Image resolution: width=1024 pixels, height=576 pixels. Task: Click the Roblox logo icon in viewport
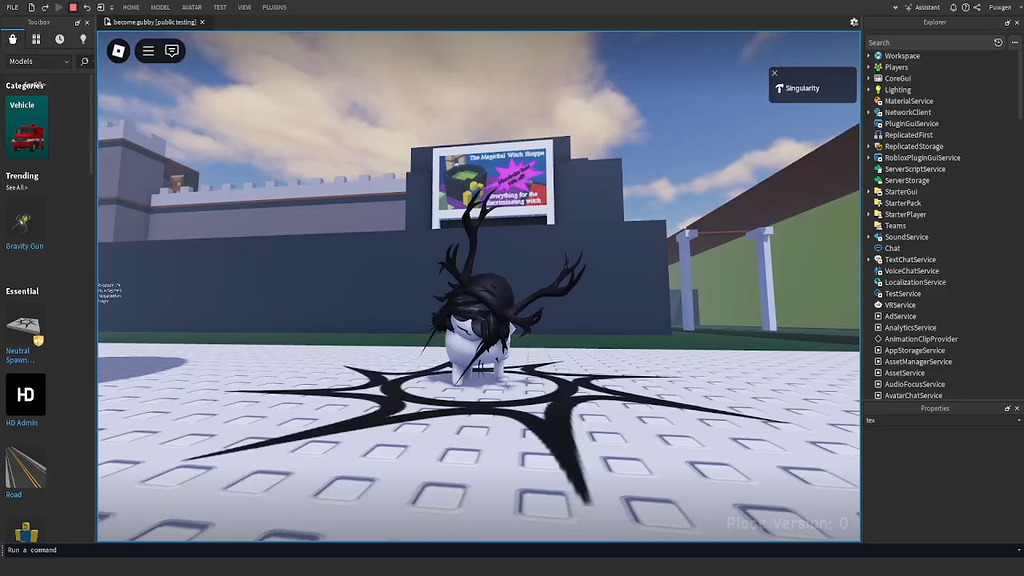pos(118,51)
